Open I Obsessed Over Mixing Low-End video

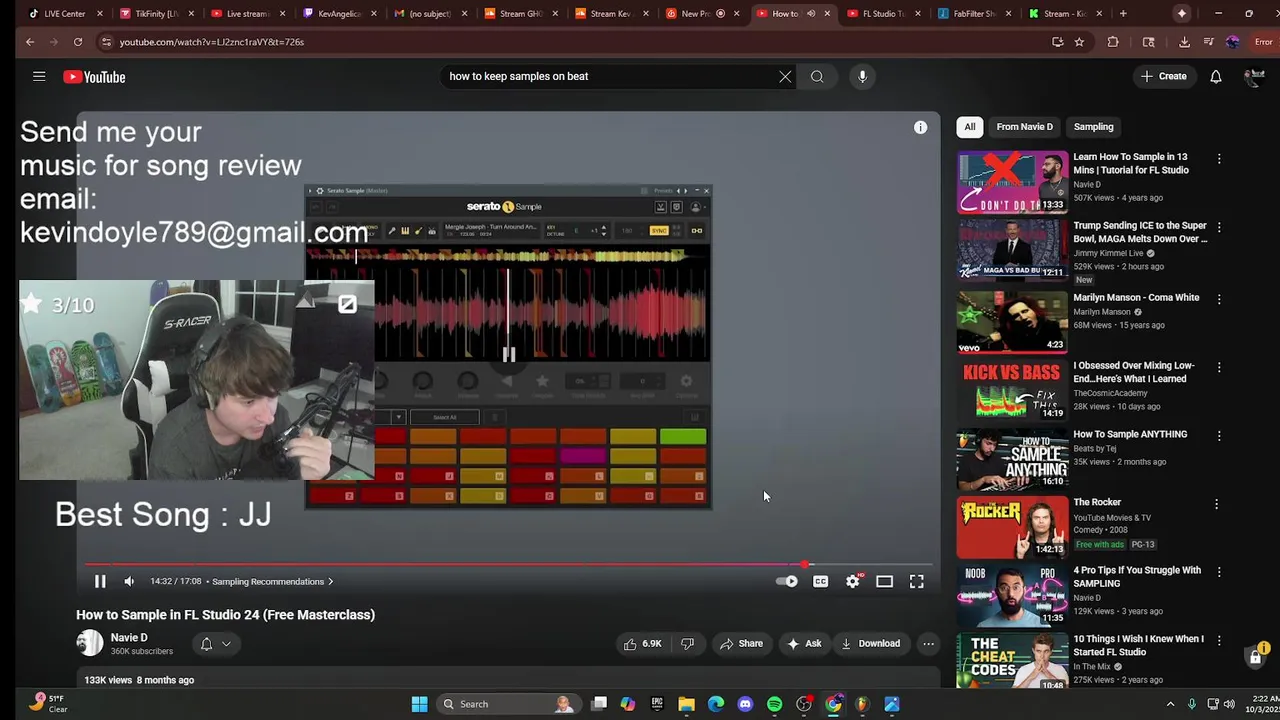click(1134, 372)
